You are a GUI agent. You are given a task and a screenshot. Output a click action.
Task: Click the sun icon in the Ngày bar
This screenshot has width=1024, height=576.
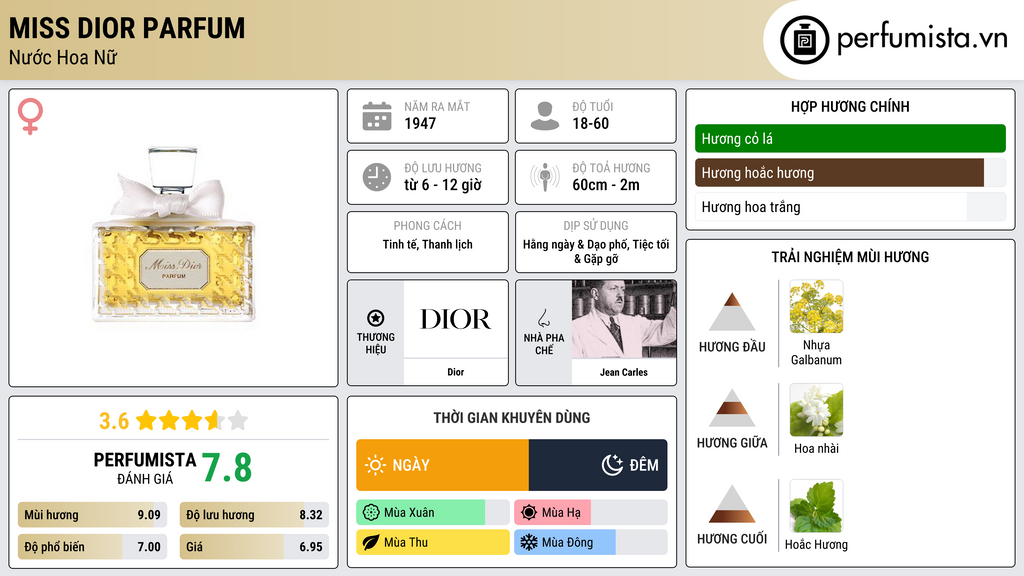click(x=375, y=465)
